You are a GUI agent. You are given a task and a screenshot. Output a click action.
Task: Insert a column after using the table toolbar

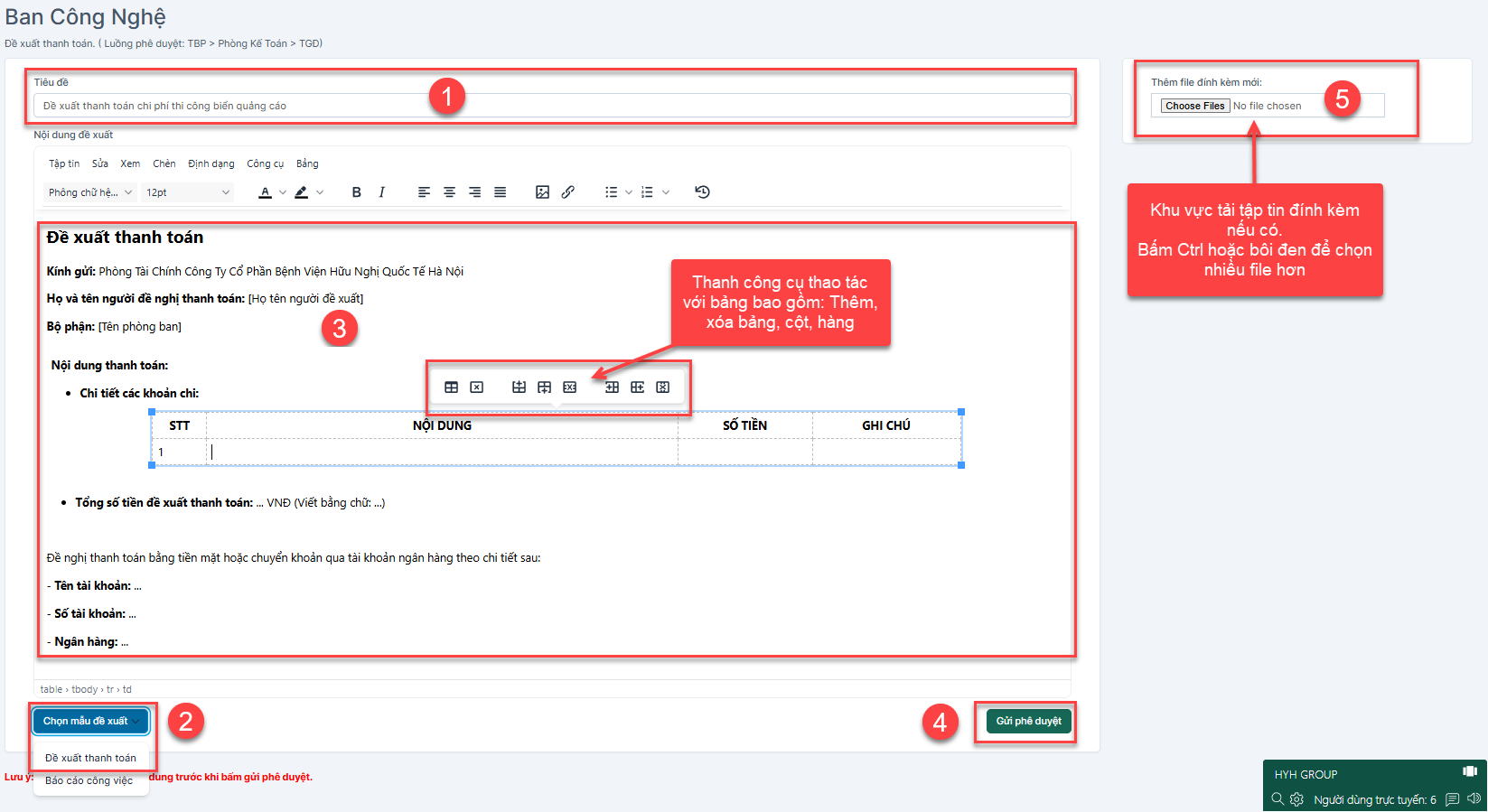click(x=638, y=387)
